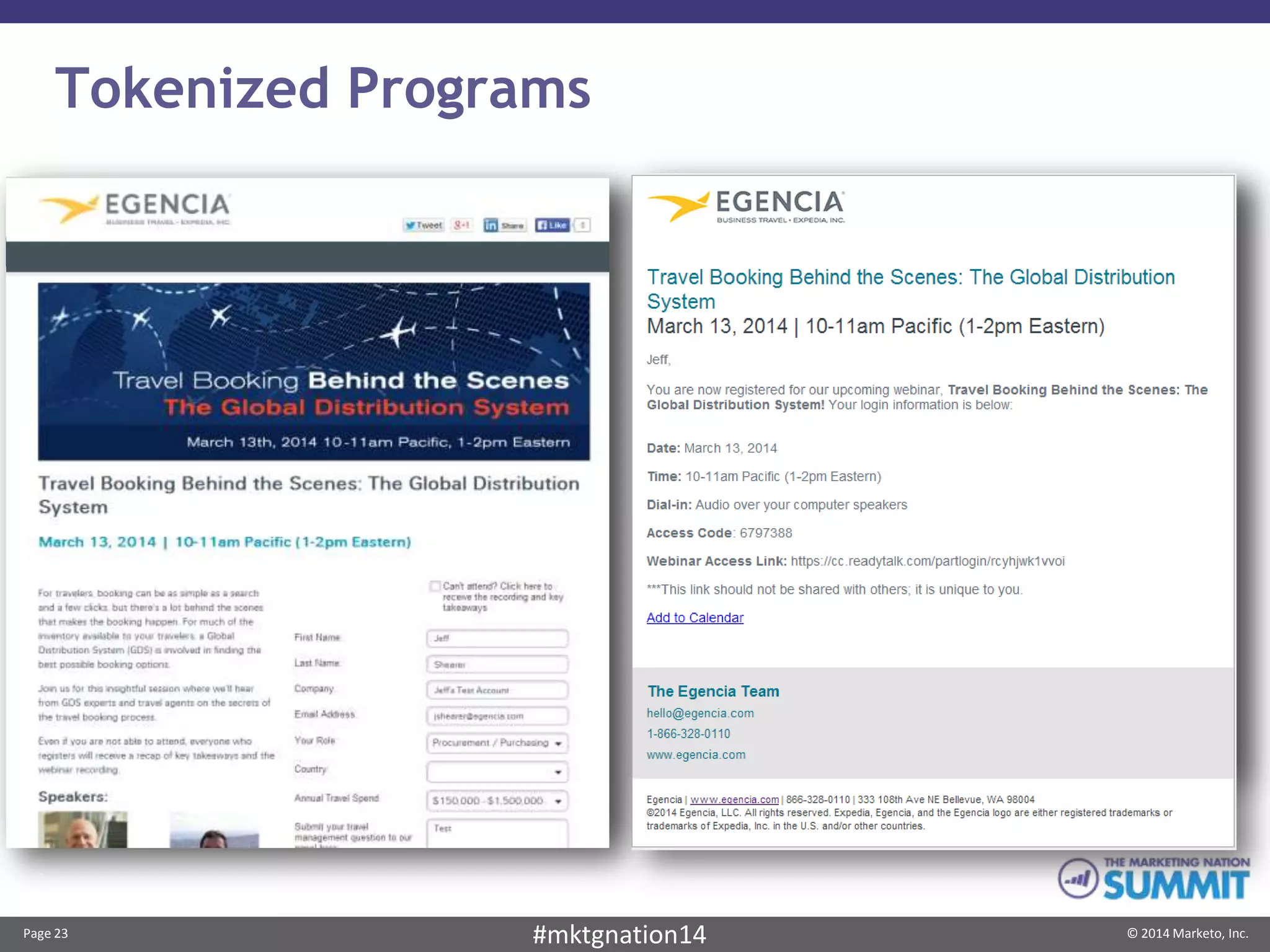Open the Country dropdown

497,772
